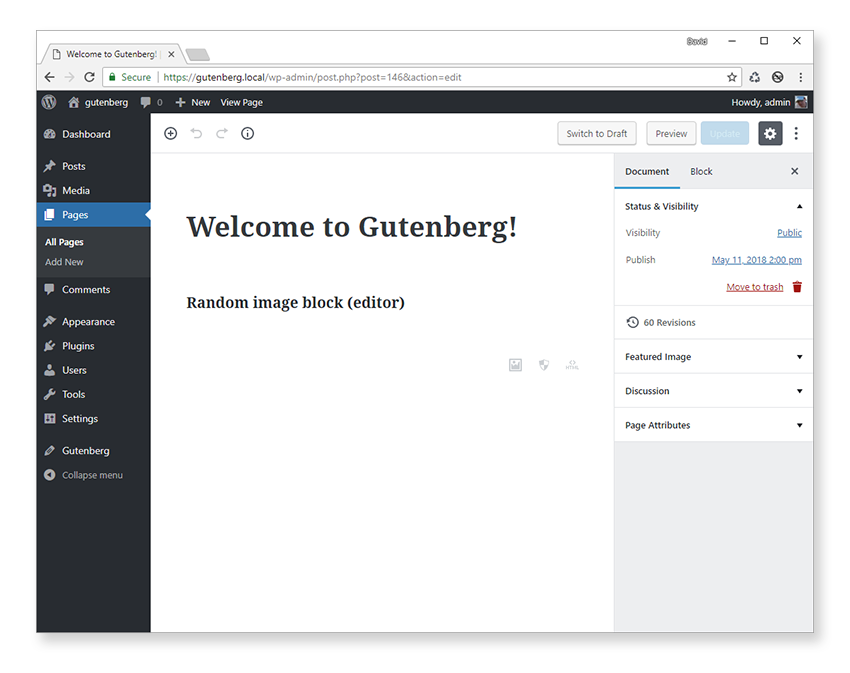Open Plugins in the admin sidebar
Screen dimensions: 850x673
pos(78,346)
